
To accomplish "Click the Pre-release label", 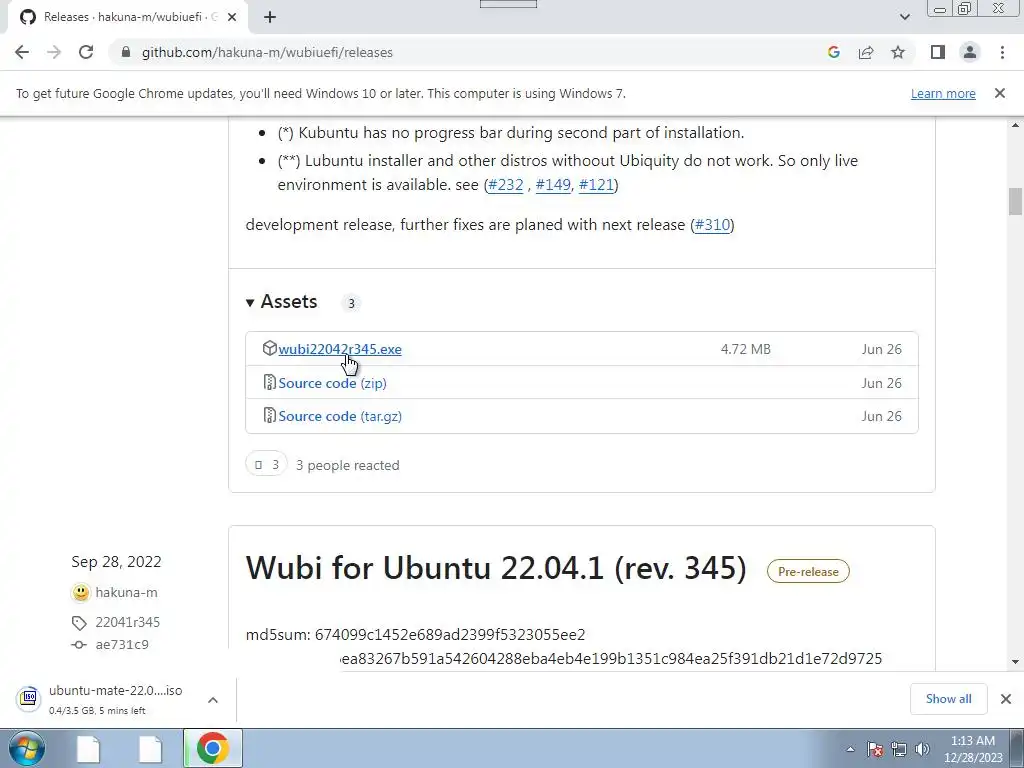I will point(808,571).
